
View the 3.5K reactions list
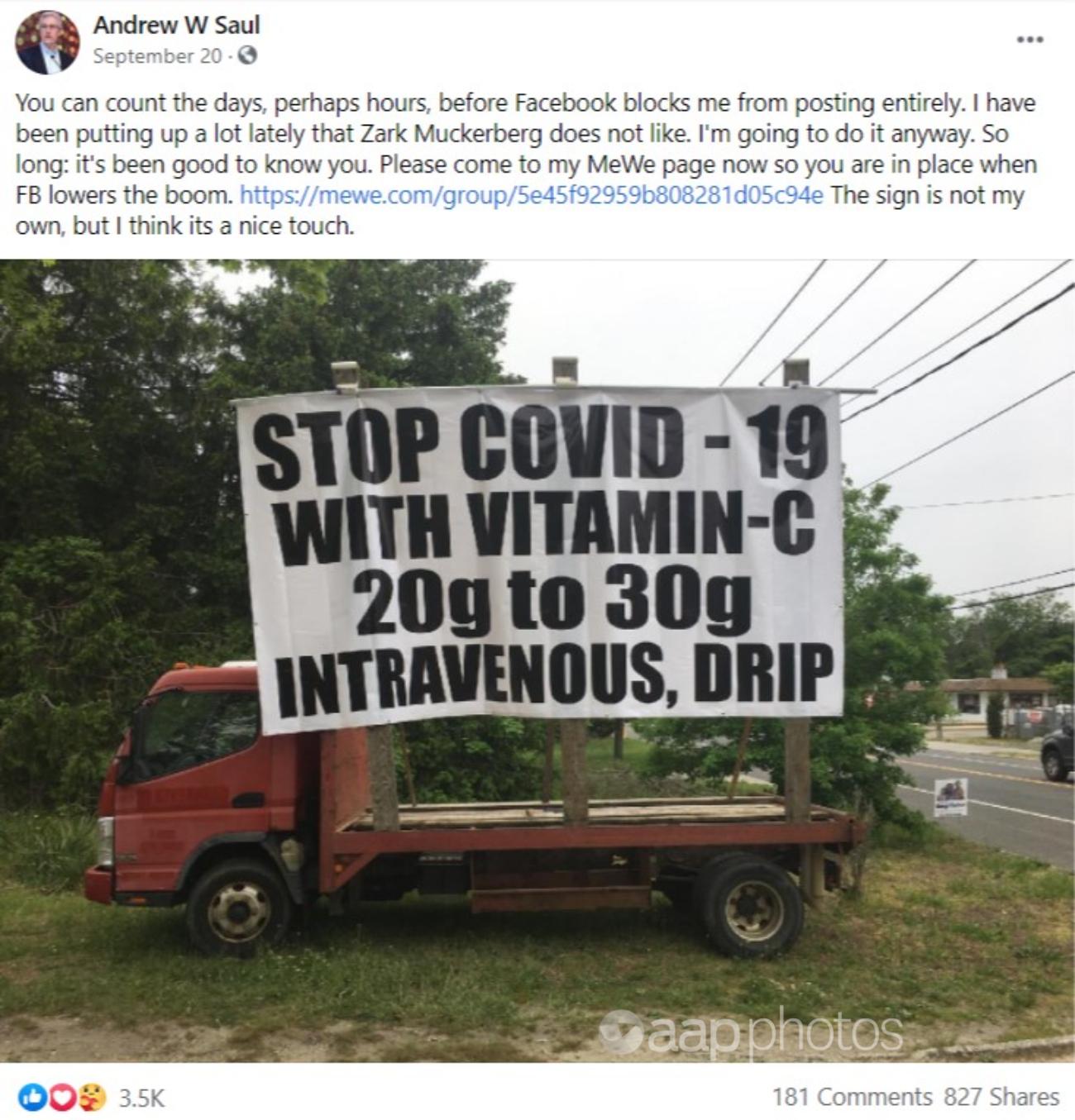[141, 1097]
